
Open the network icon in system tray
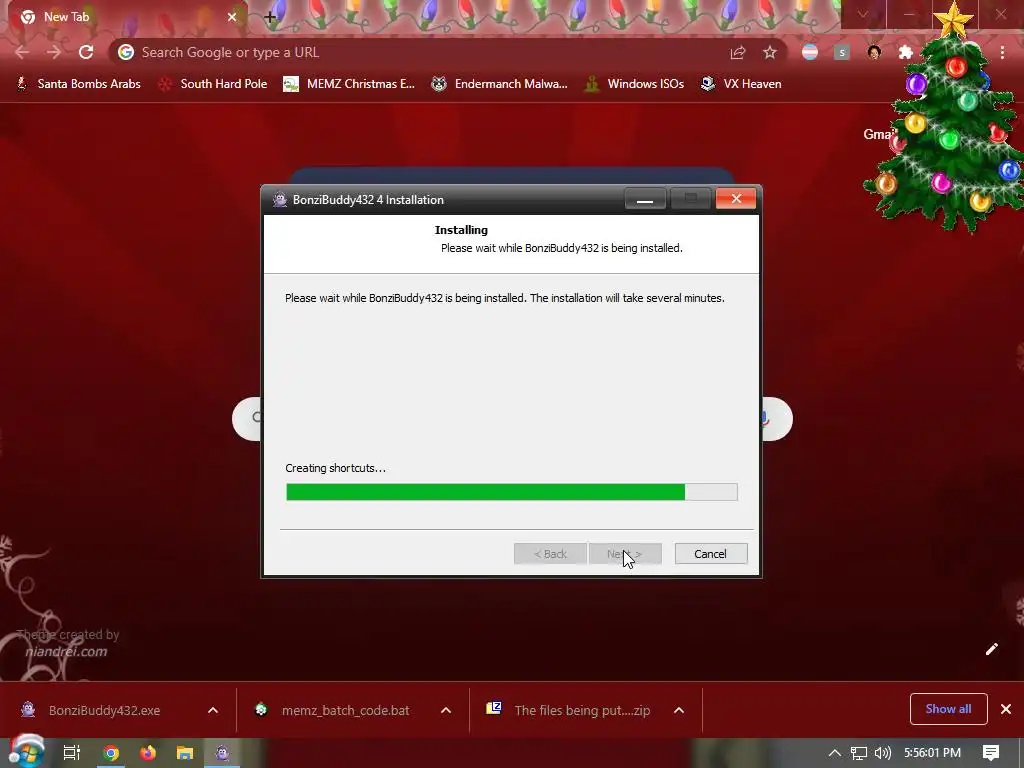(859, 753)
